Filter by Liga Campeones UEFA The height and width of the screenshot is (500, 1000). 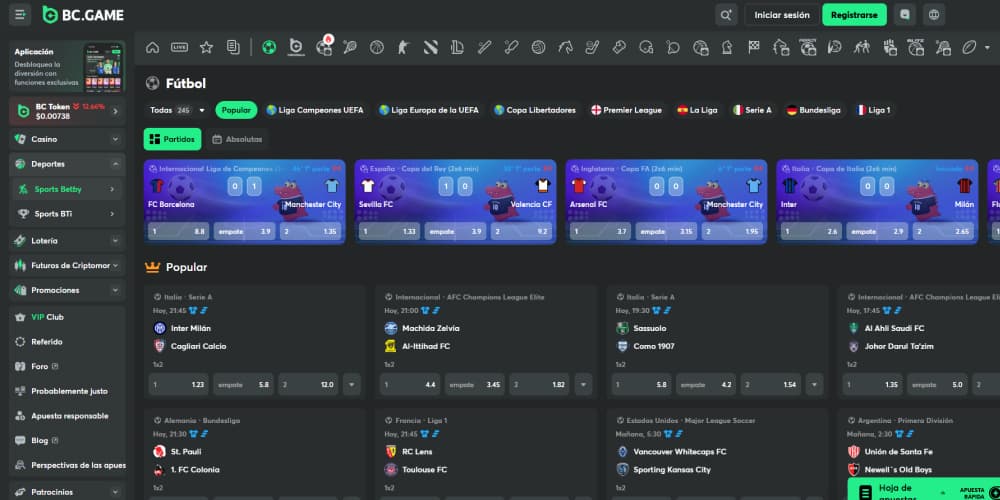click(315, 110)
